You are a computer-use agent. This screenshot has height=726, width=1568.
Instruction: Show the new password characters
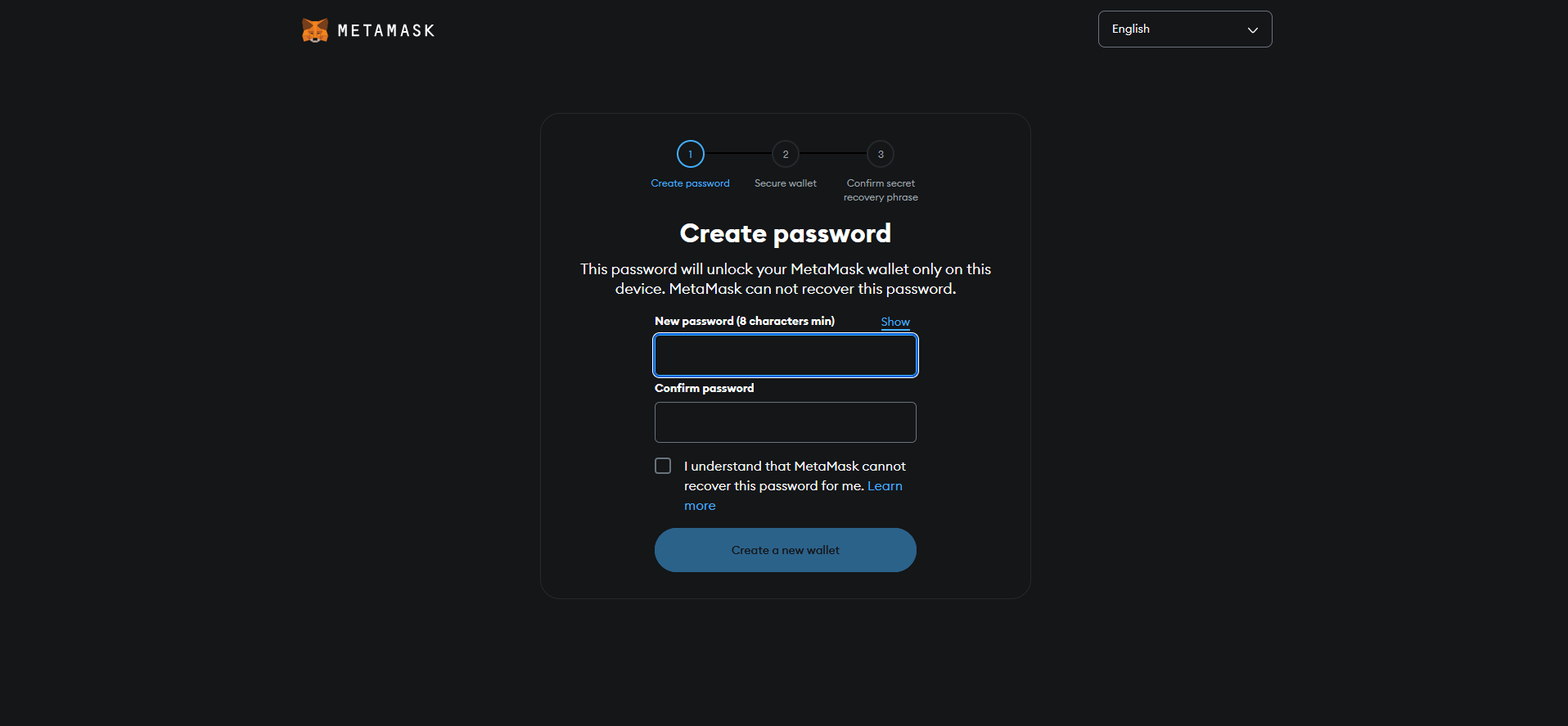895,322
